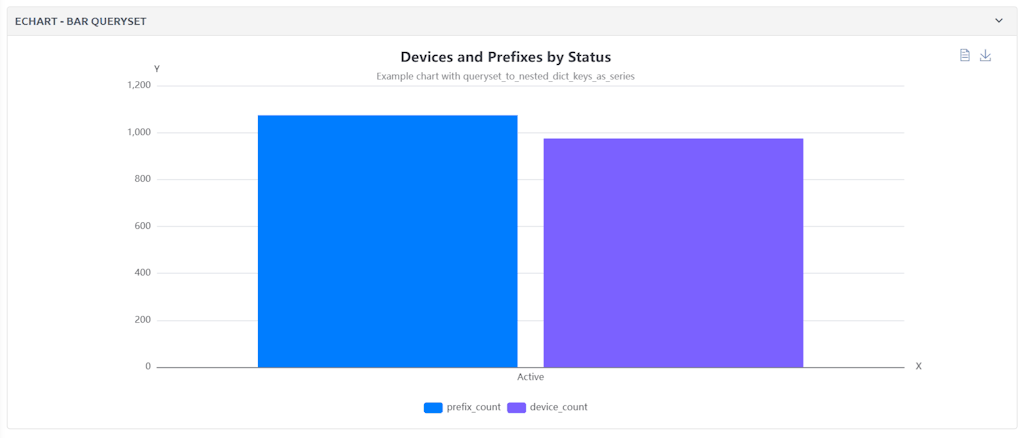The width and height of the screenshot is (1024, 438).
Task: Click the X axis name label
Action: pos(918,367)
